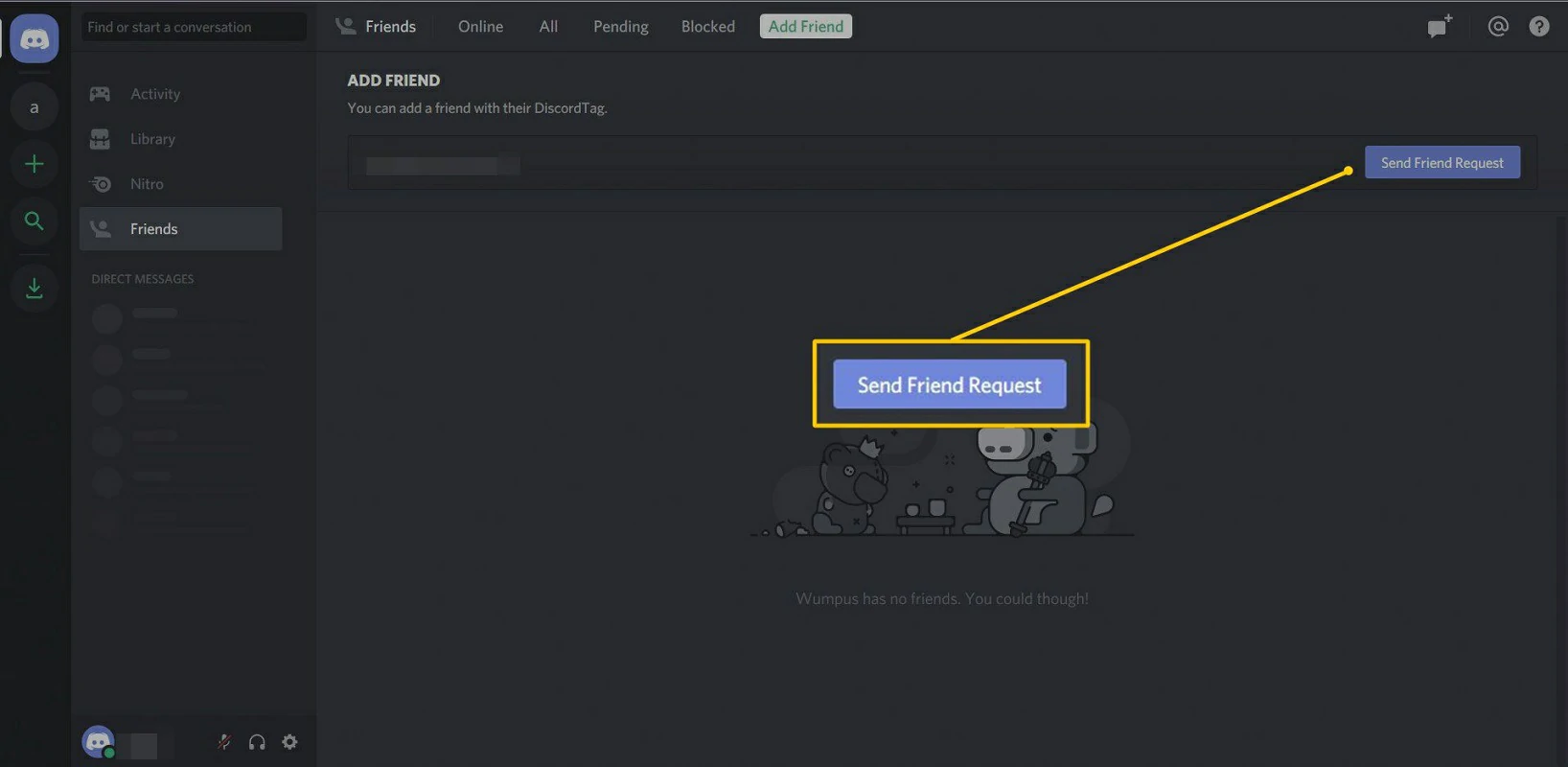Viewport: 1568px width, 767px height.
Task: Open the server labeled 'a'
Action: 35,107
